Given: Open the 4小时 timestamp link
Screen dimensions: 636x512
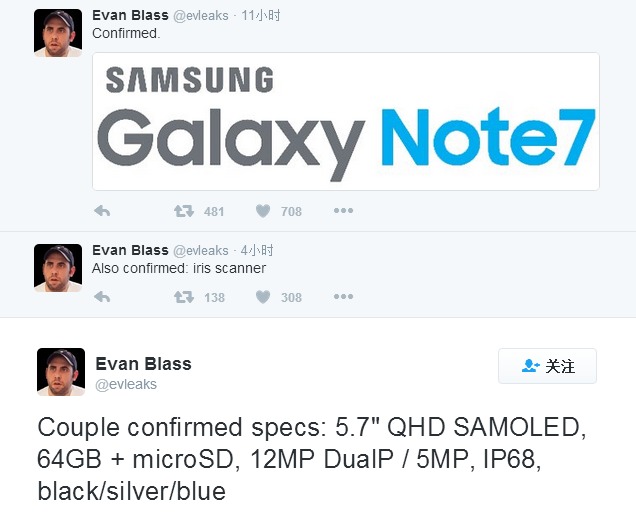Looking at the screenshot, I should tap(257, 250).
